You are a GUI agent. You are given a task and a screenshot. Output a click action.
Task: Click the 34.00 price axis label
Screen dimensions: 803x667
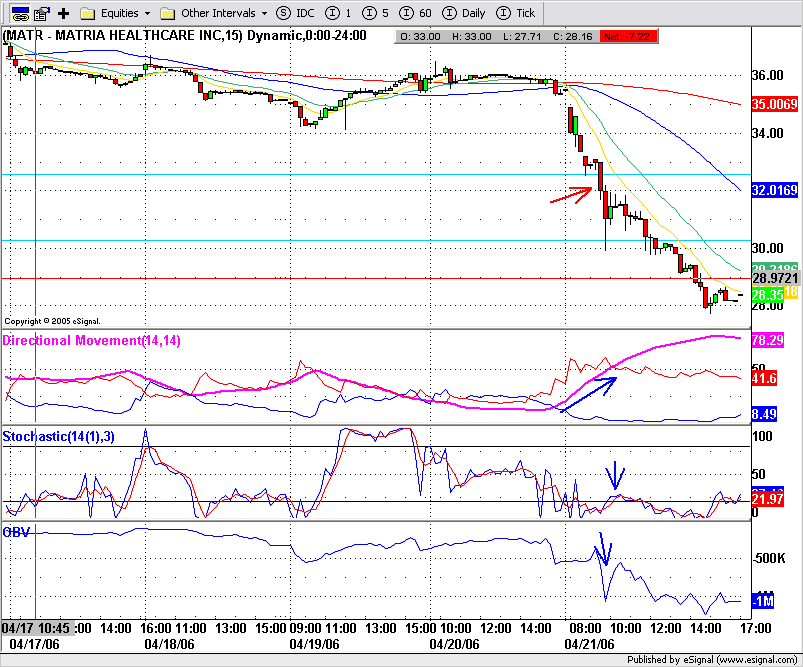point(767,133)
